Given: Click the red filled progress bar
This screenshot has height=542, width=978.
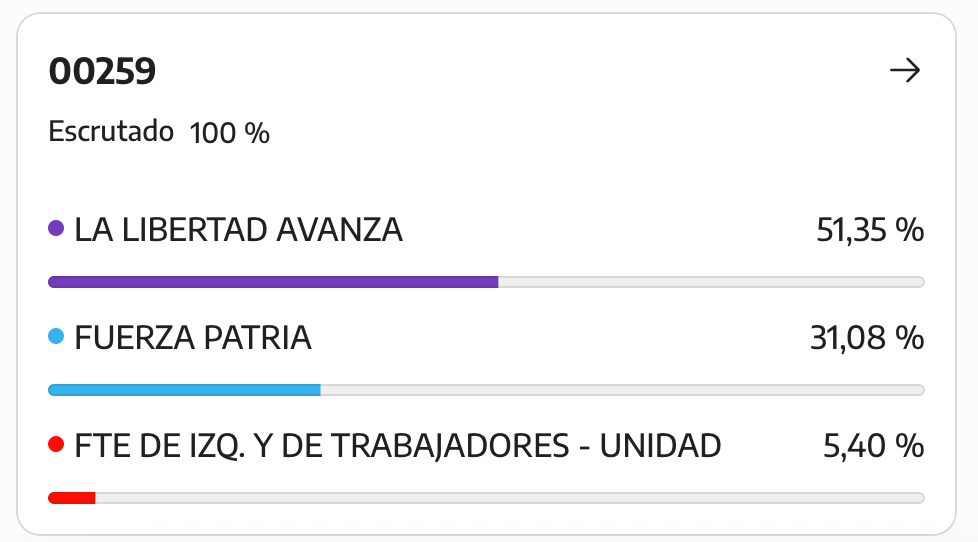Looking at the screenshot, I should coord(72,498).
